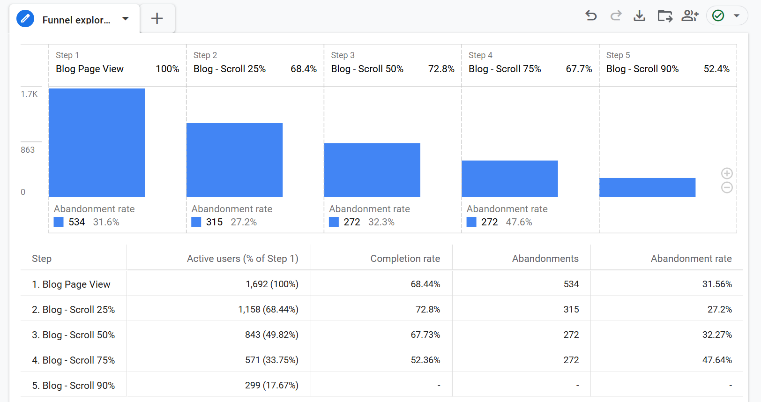Click the Blog - Scroll 90% funnel bar

(647, 187)
